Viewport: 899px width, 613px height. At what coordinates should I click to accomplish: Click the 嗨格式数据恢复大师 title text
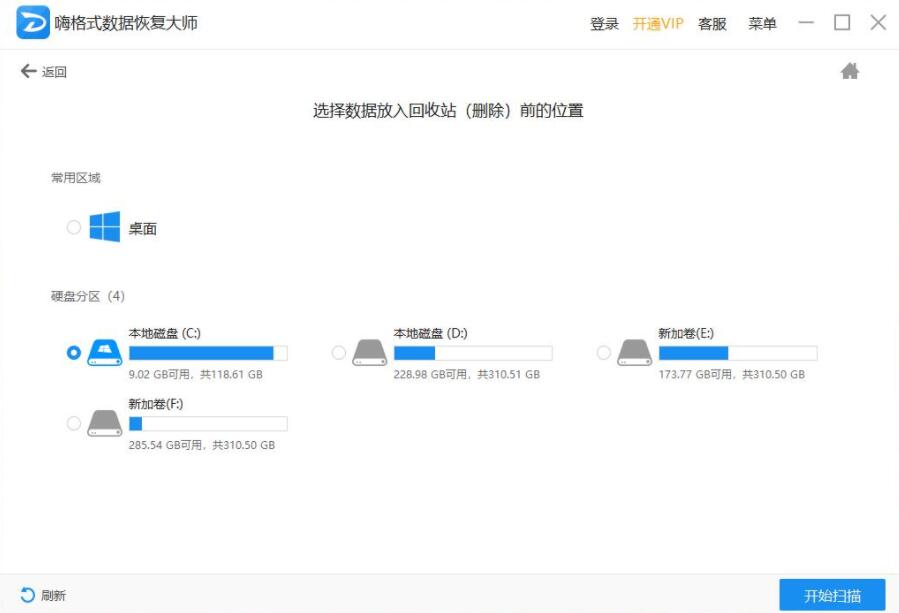[x=126, y=23]
